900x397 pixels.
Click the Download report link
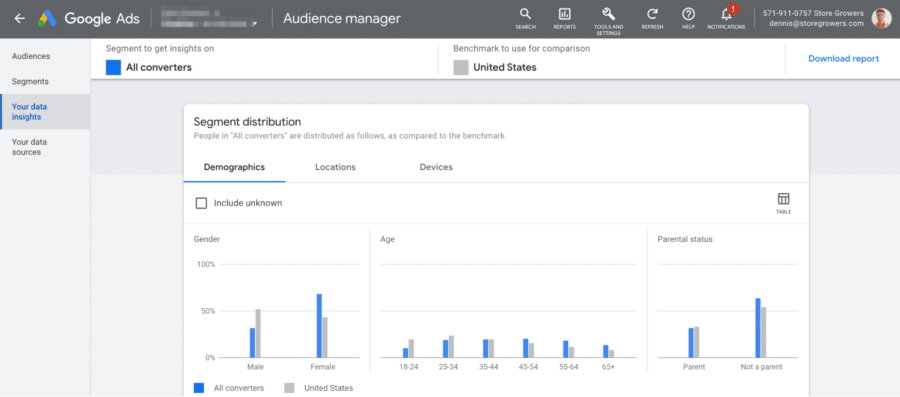pos(843,59)
